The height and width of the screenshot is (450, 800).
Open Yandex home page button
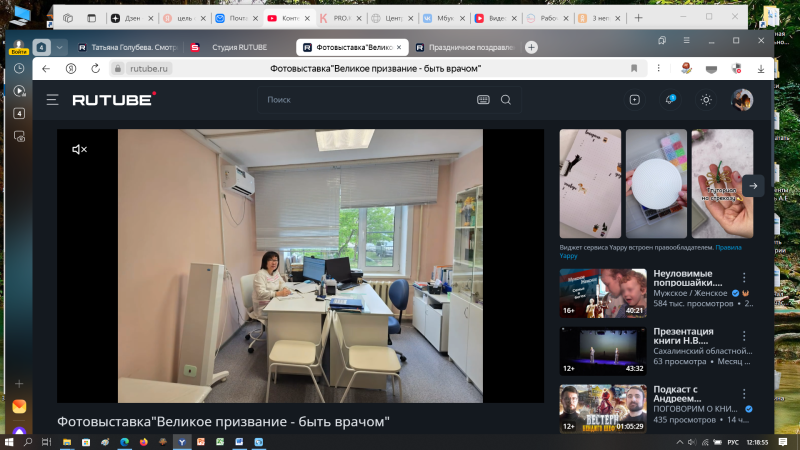coord(71,69)
